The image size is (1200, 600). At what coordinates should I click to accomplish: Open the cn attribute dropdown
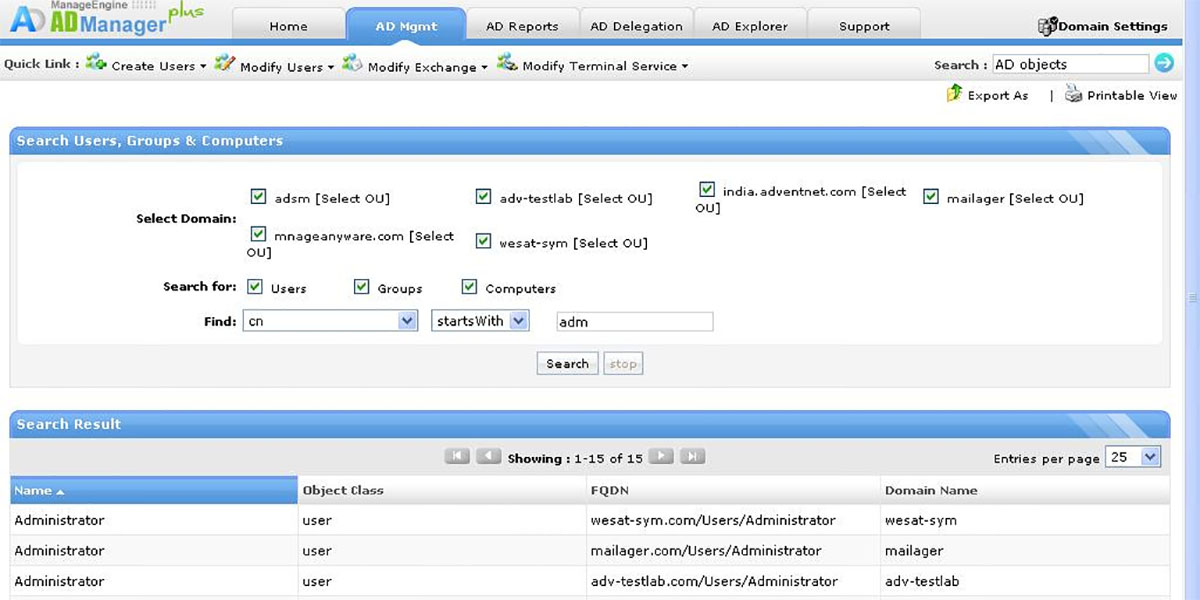pos(405,321)
